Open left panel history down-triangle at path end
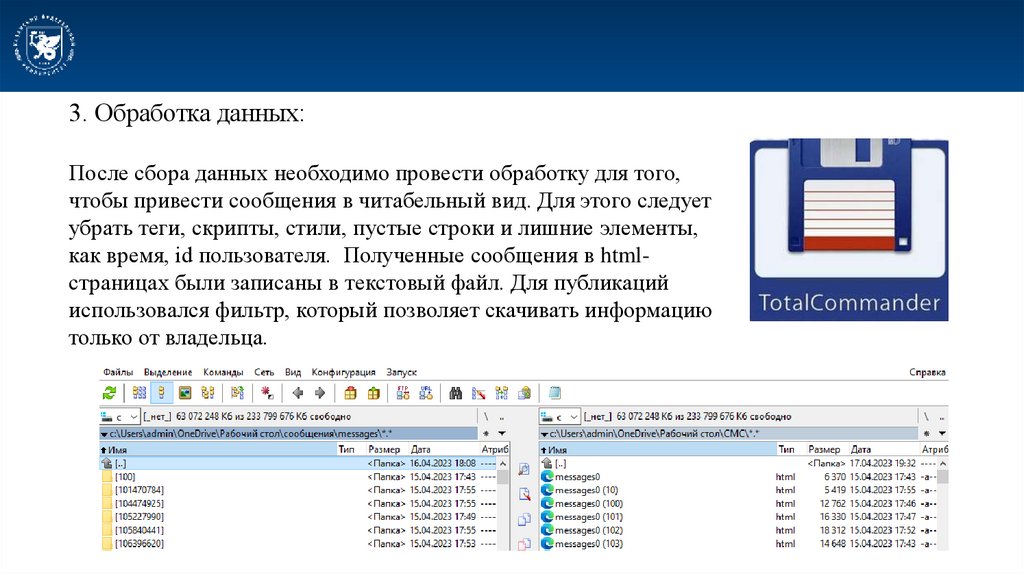The image size is (1024, 574). pyautogui.click(x=502, y=434)
